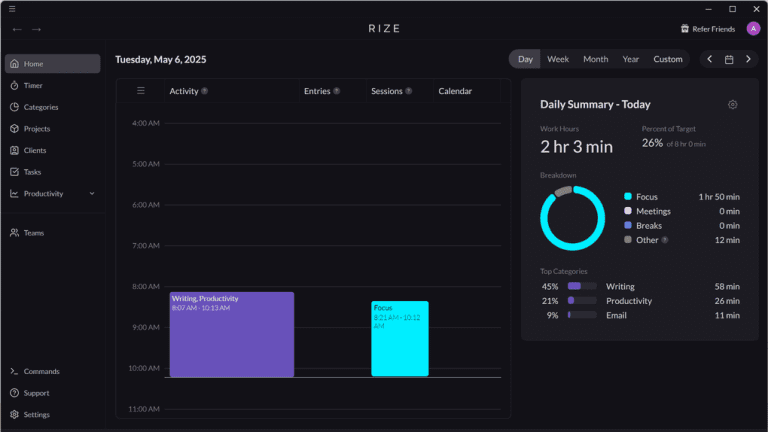Click the 'Tuesday, May 6, 2025' date heading
Viewport: 768px width, 432px height.
(161, 59)
